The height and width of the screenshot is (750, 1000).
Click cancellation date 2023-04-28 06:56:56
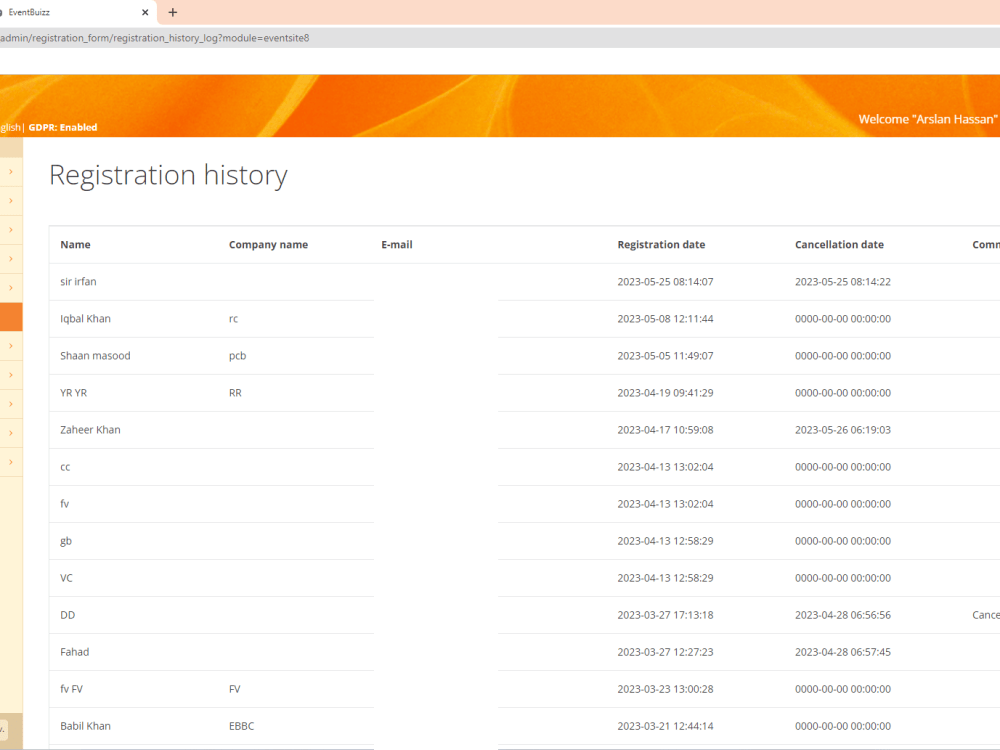(842, 615)
